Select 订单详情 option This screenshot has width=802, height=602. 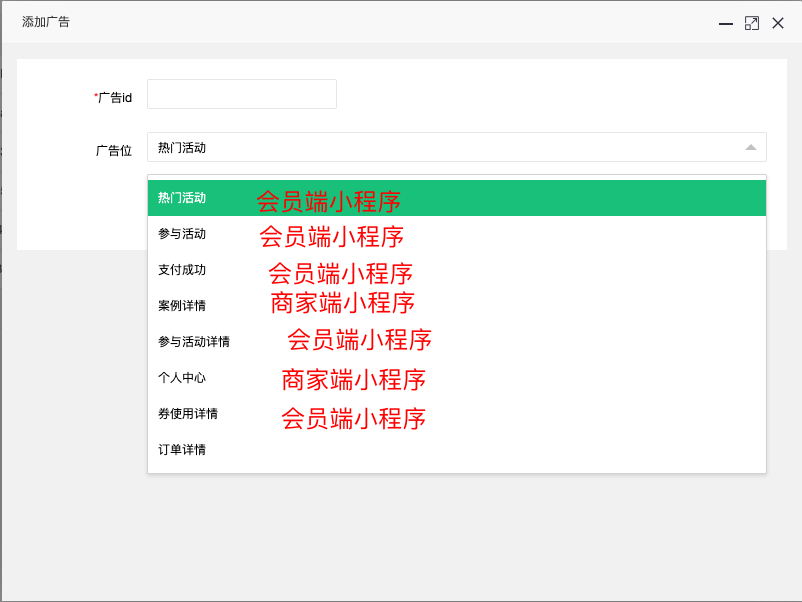click(x=457, y=450)
